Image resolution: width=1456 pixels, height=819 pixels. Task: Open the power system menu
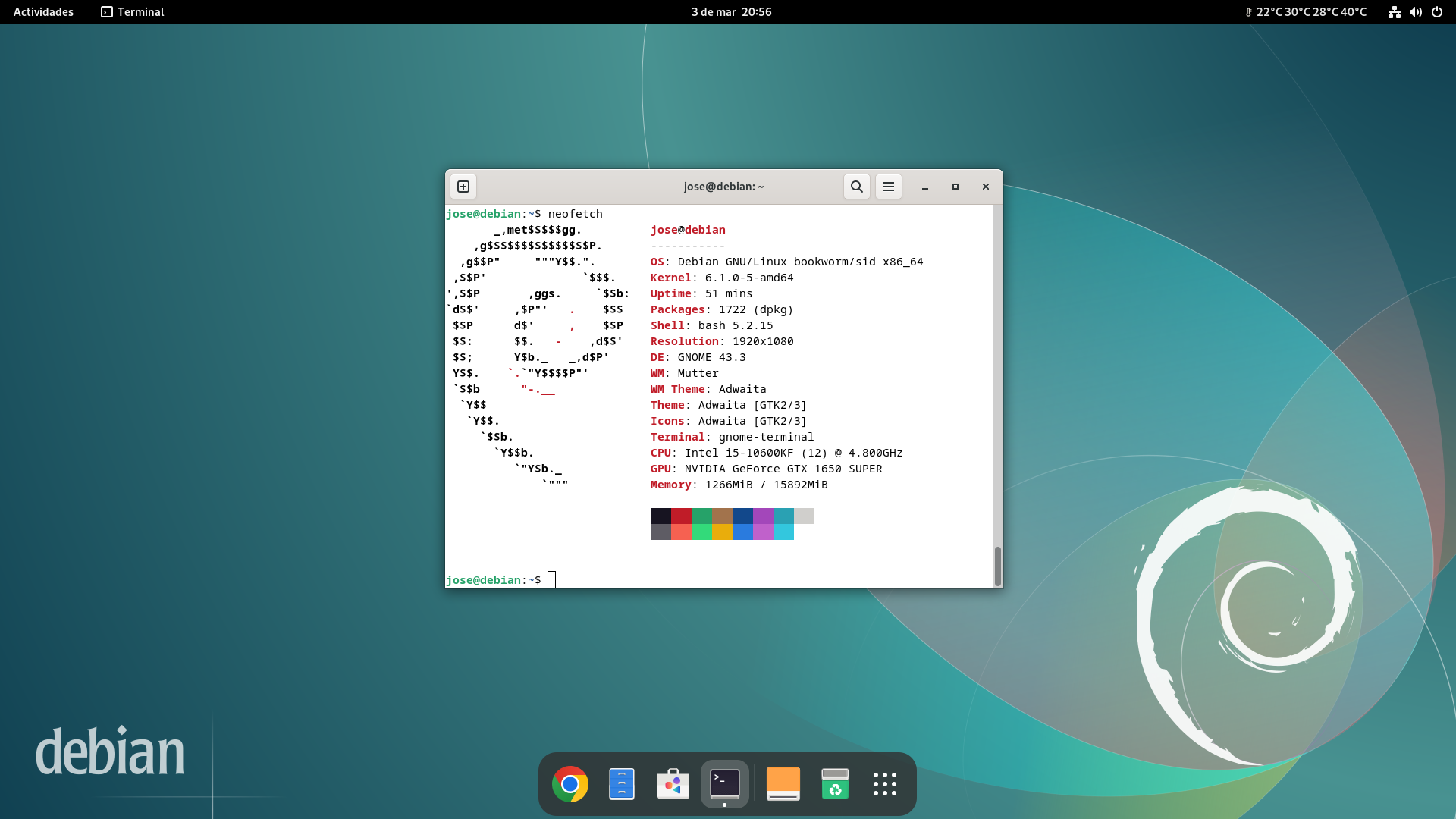click(1437, 12)
